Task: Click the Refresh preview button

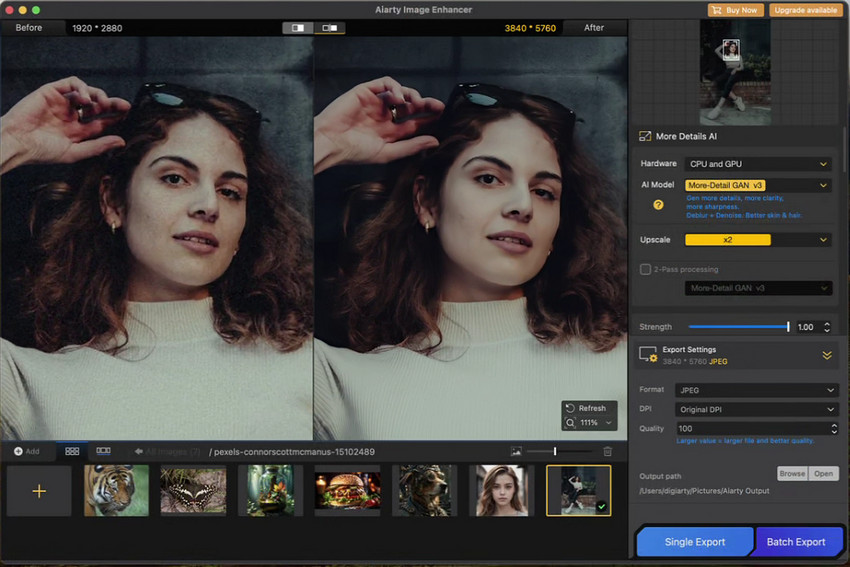Action: [x=586, y=408]
